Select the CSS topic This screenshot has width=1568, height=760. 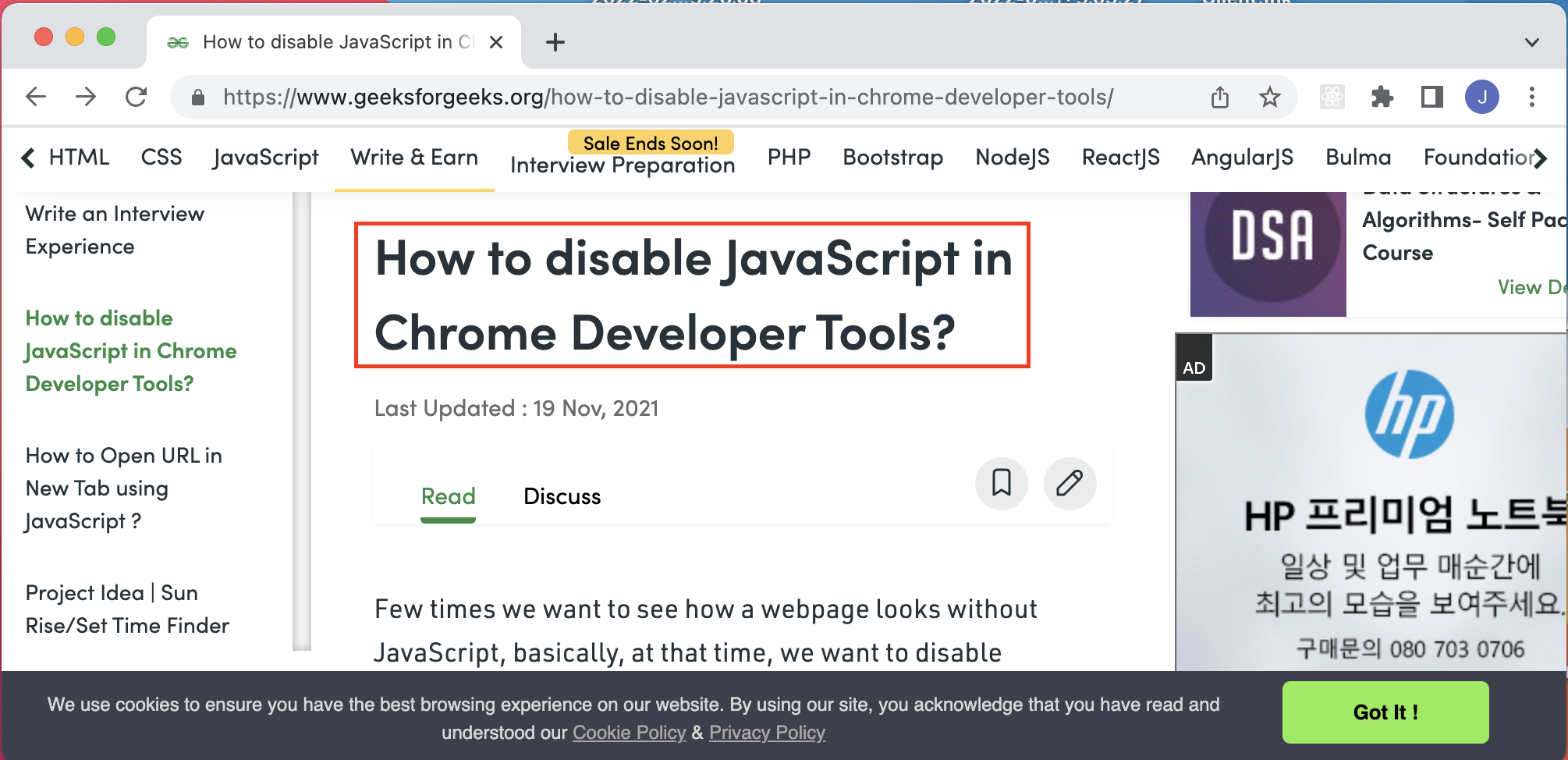click(161, 158)
